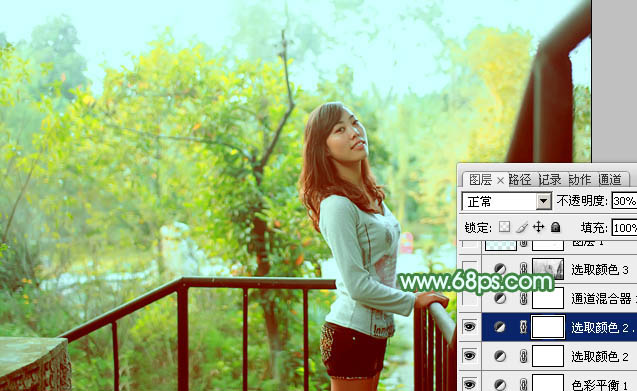This screenshot has width=637, height=391.
Task: Toggle lock image pixels brush icon
Action: pos(522,227)
